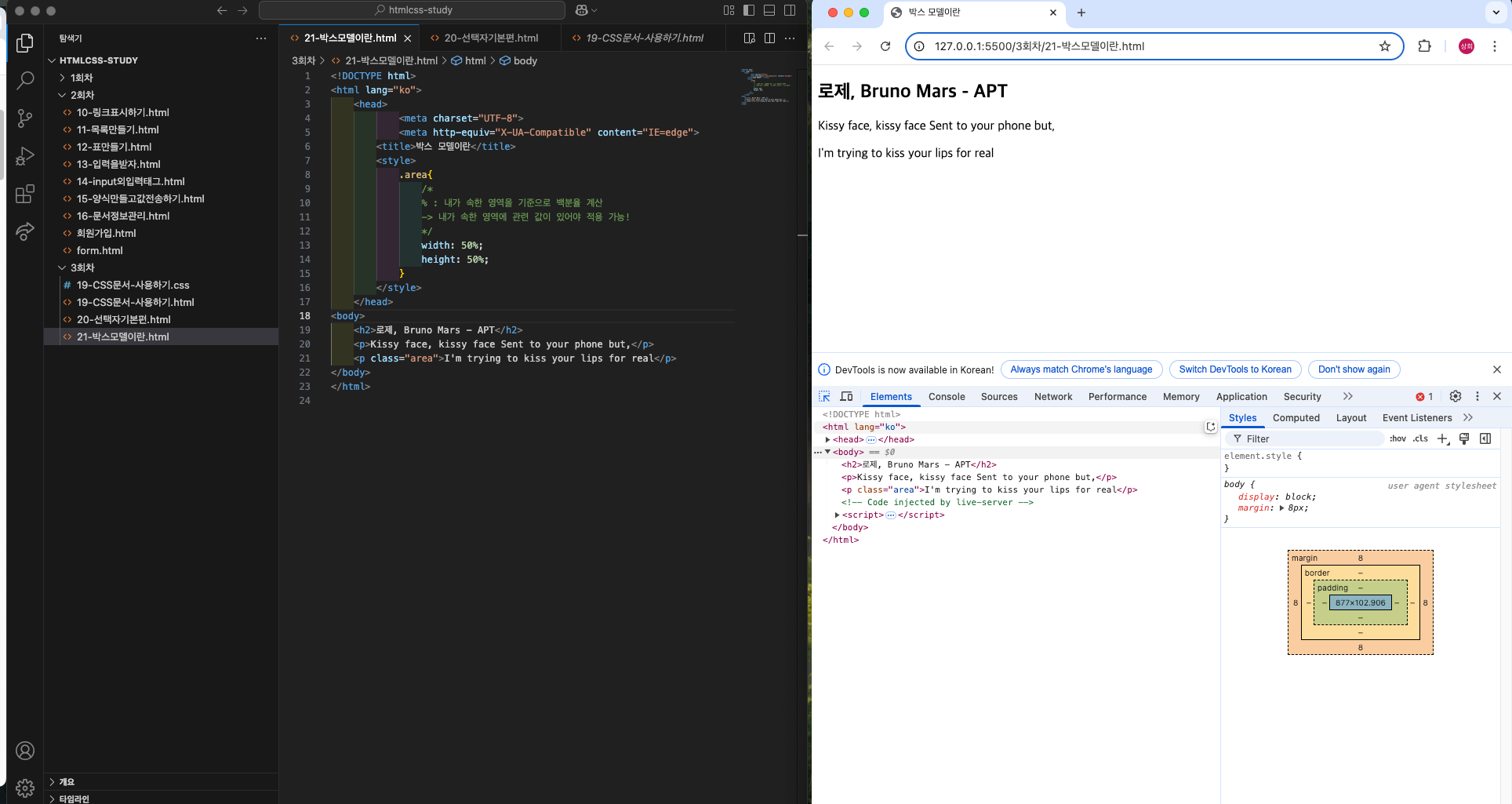Viewport: 1512px width, 804px height.
Task: Split the VS Code editor to the right
Action: pos(769,38)
